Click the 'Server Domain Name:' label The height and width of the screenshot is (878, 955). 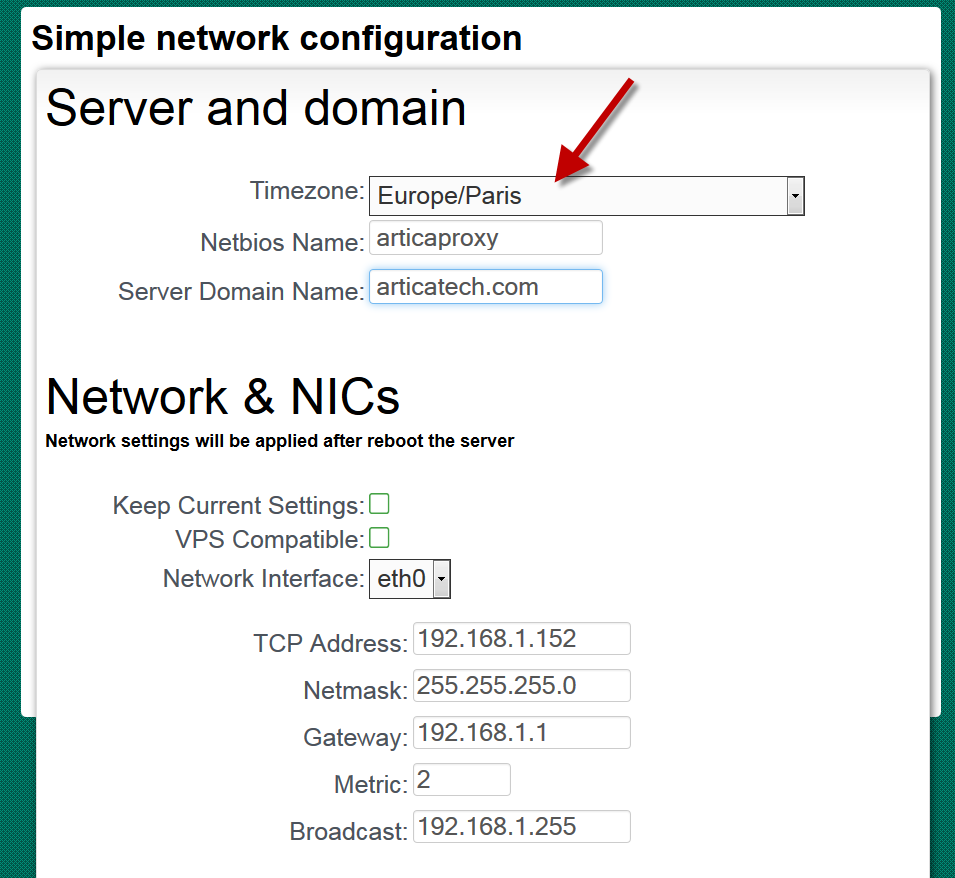point(241,291)
